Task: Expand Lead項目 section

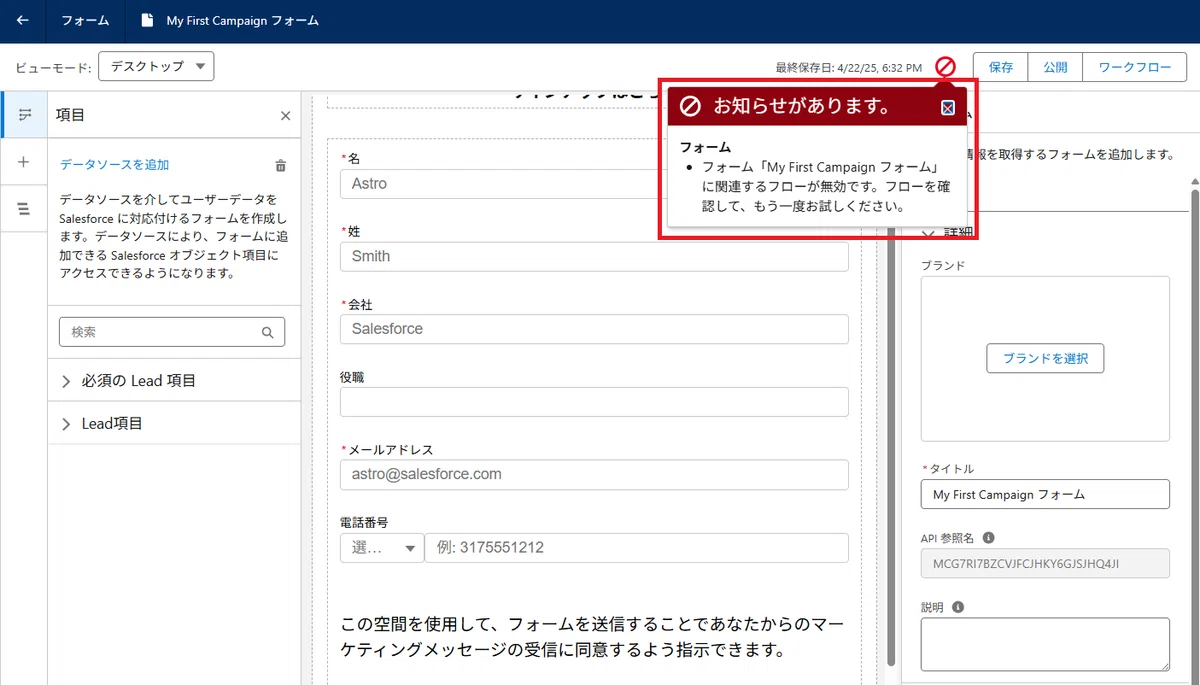Action: [174, 424]
